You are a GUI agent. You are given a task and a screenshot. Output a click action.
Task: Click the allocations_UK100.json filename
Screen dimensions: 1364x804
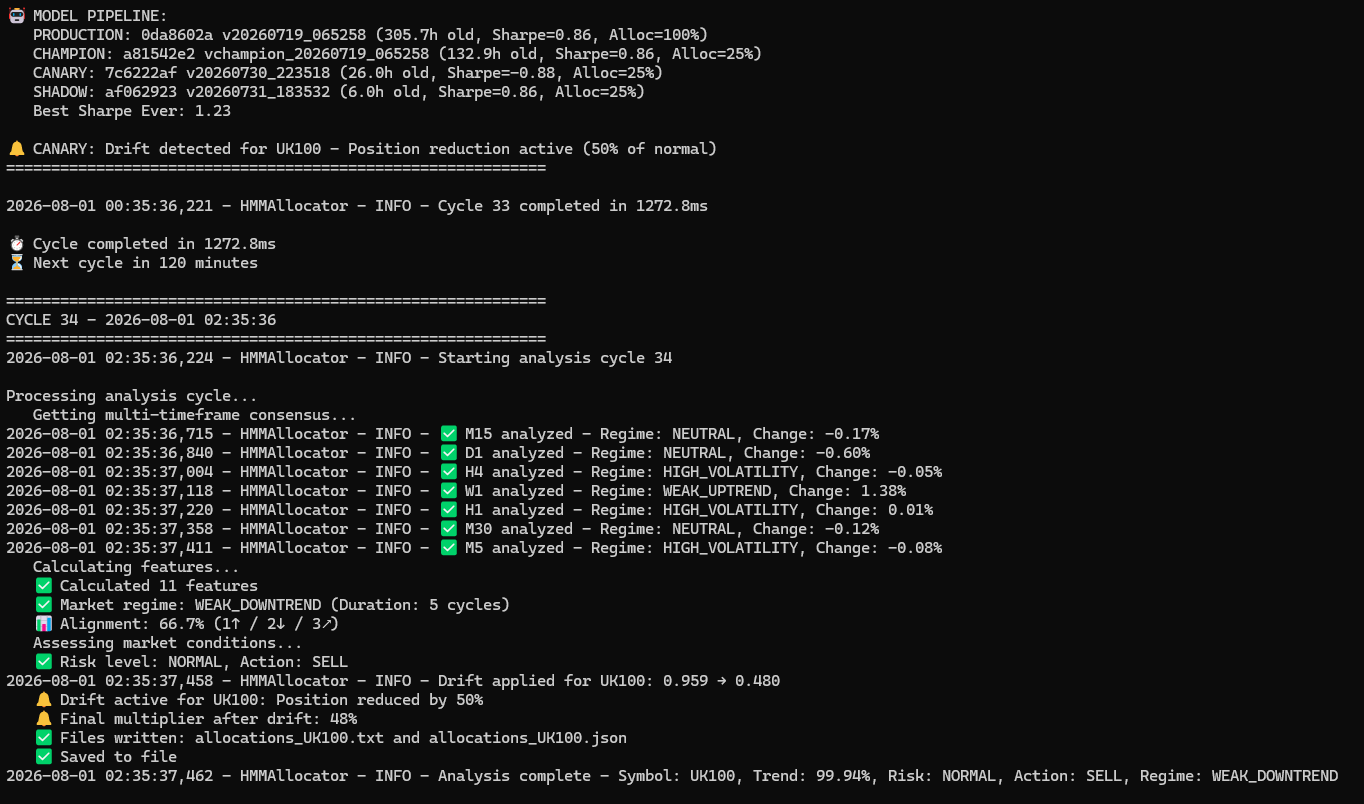coord(528,738)
